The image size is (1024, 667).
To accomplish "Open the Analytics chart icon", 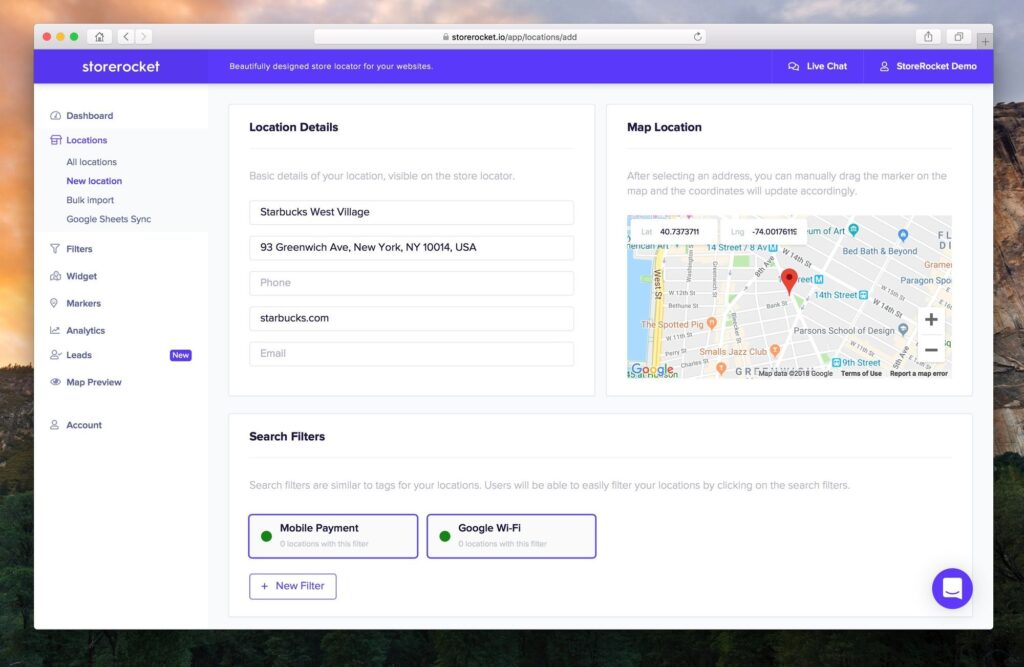I will [55, 331].
